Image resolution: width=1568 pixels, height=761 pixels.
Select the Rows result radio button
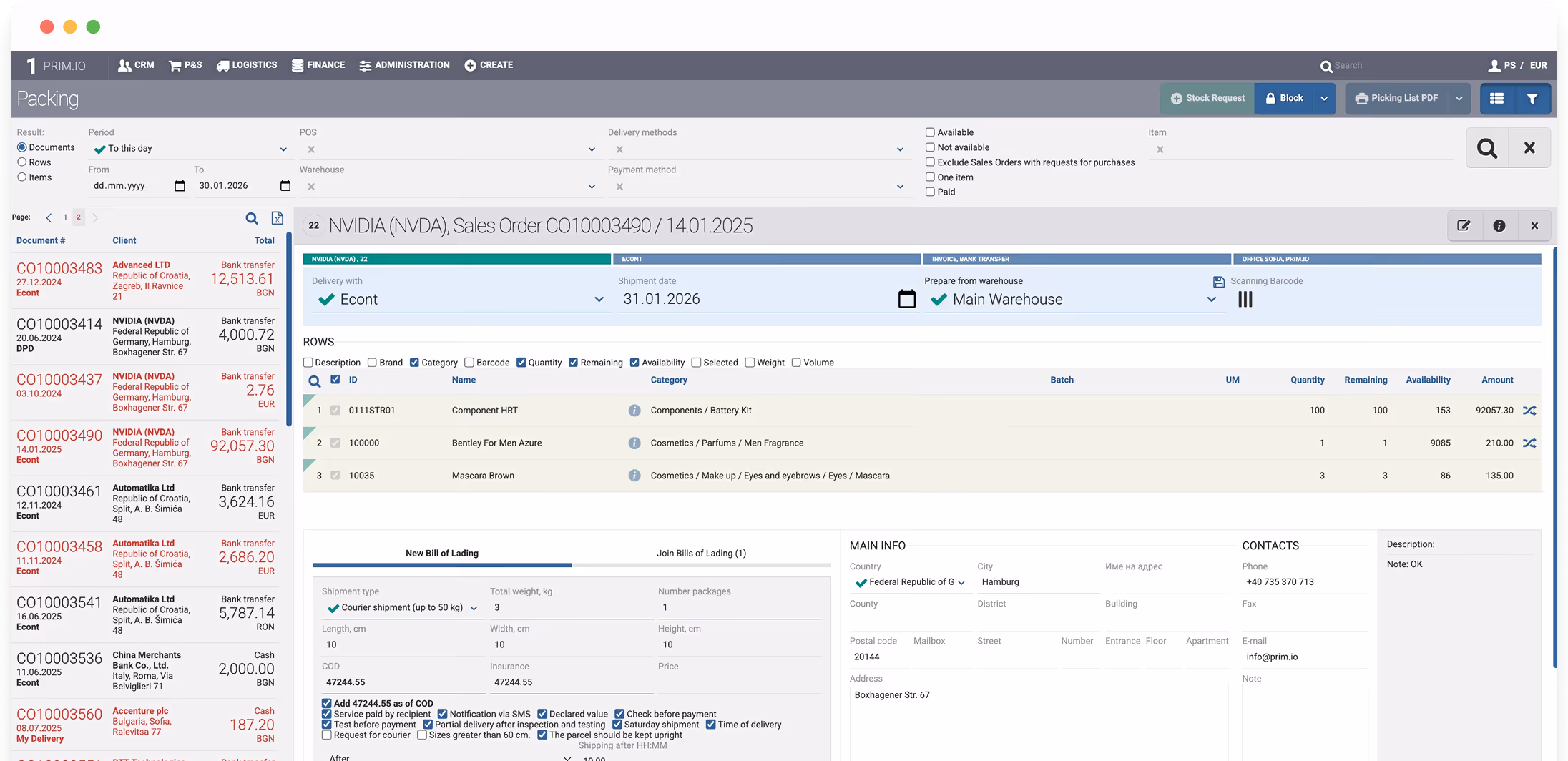tap(22, 162)
